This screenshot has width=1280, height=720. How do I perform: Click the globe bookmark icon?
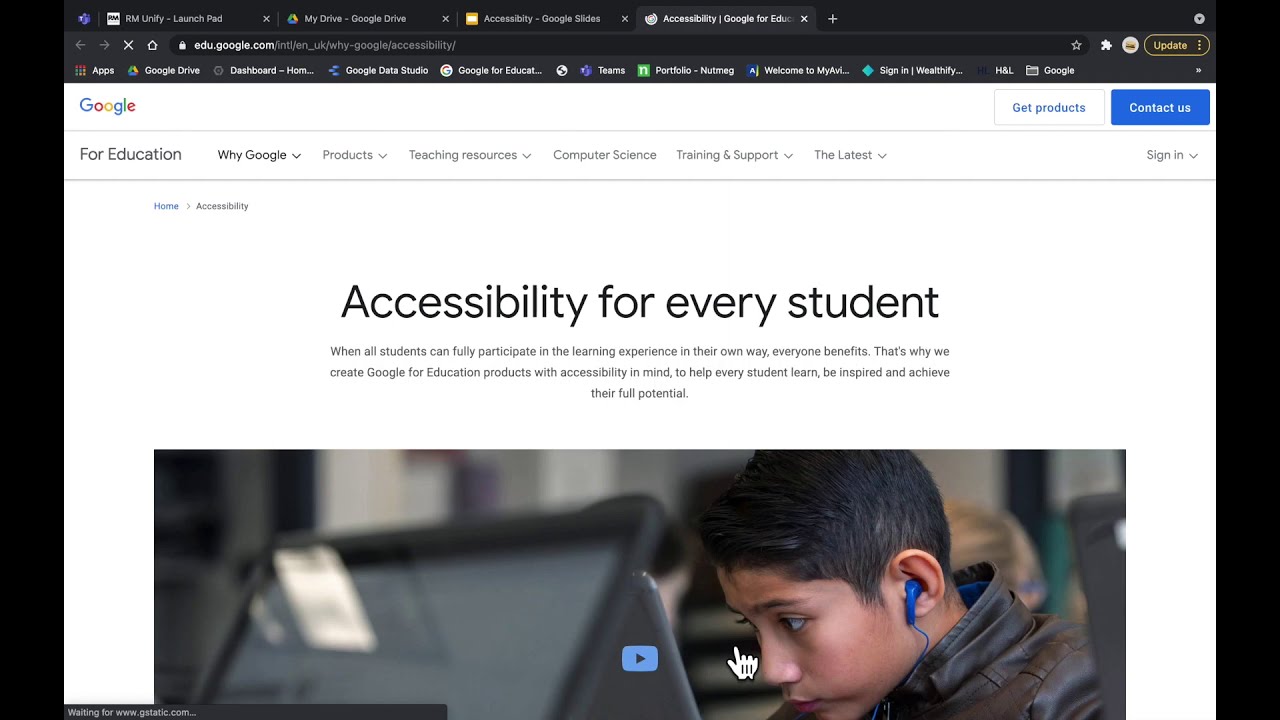(562, 70)
